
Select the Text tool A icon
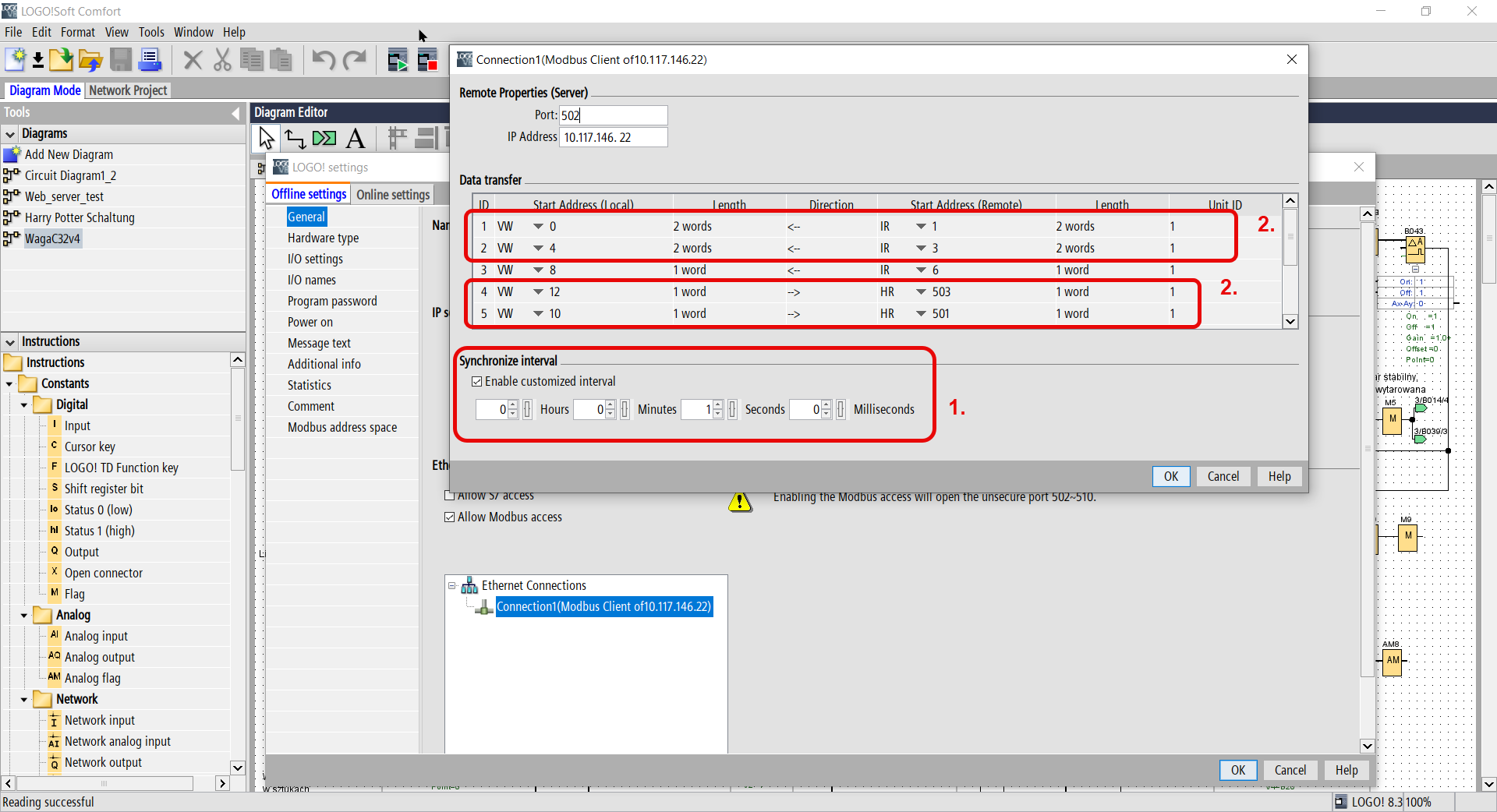356,139
